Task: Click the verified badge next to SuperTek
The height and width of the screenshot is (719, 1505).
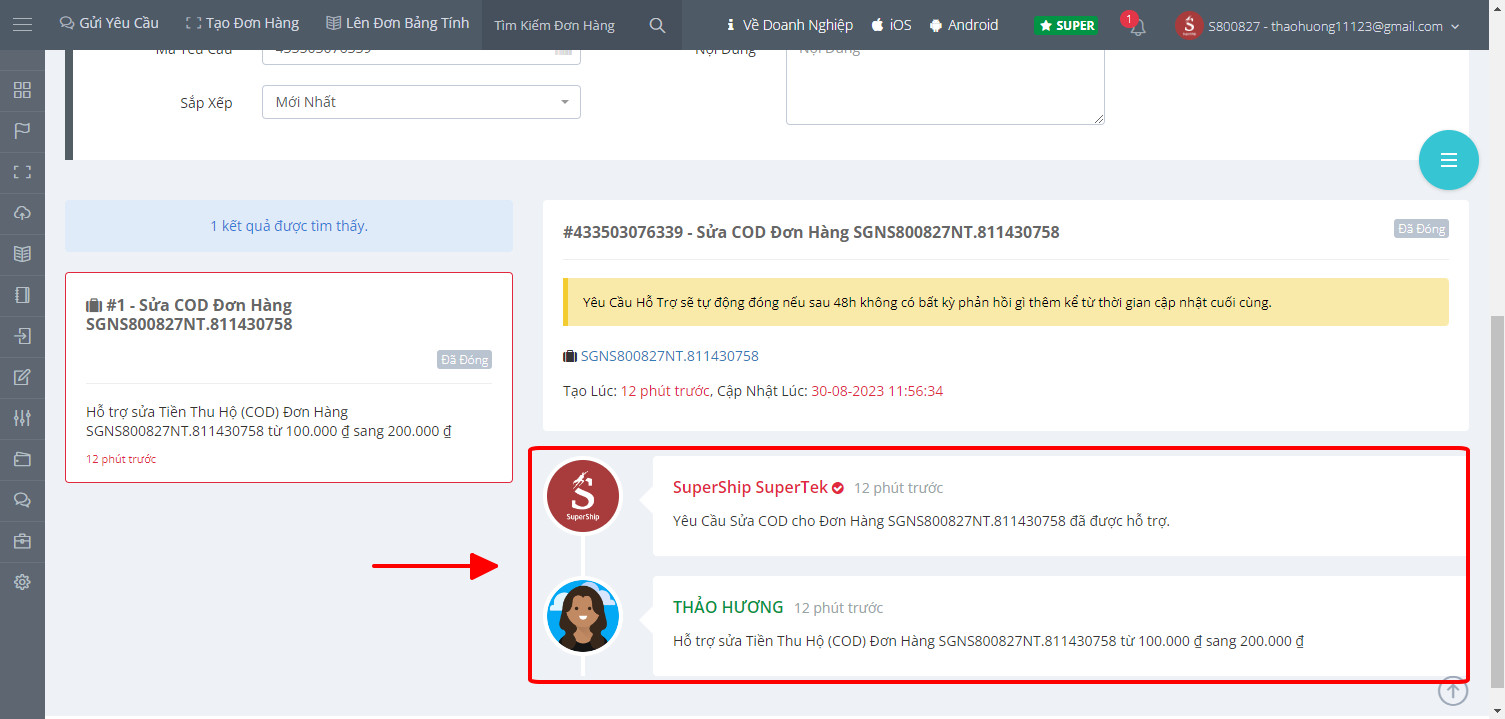Action: tap(838, 488)
